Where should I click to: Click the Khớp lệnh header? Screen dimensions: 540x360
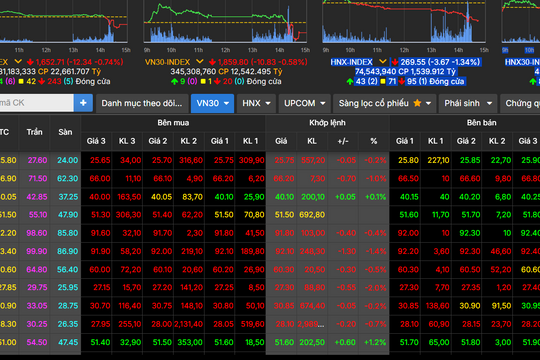tap(327, 123)
